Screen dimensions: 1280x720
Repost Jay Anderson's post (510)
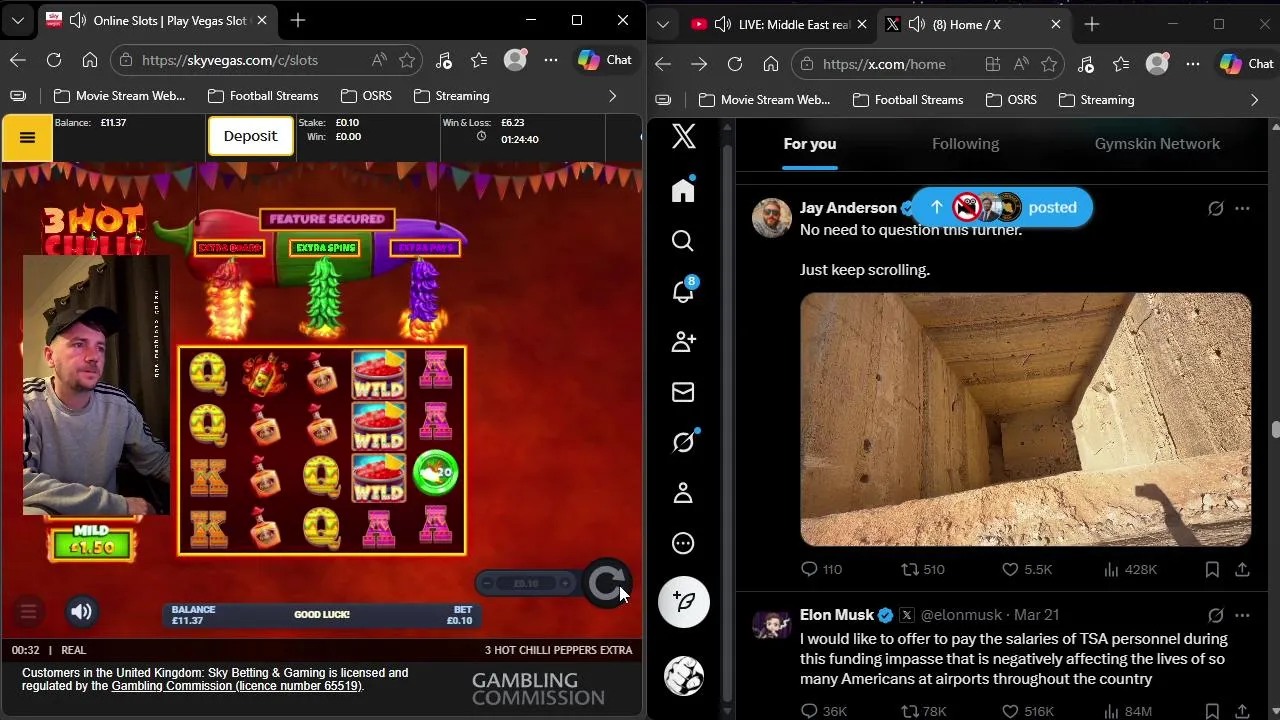(x=922, y=569)
